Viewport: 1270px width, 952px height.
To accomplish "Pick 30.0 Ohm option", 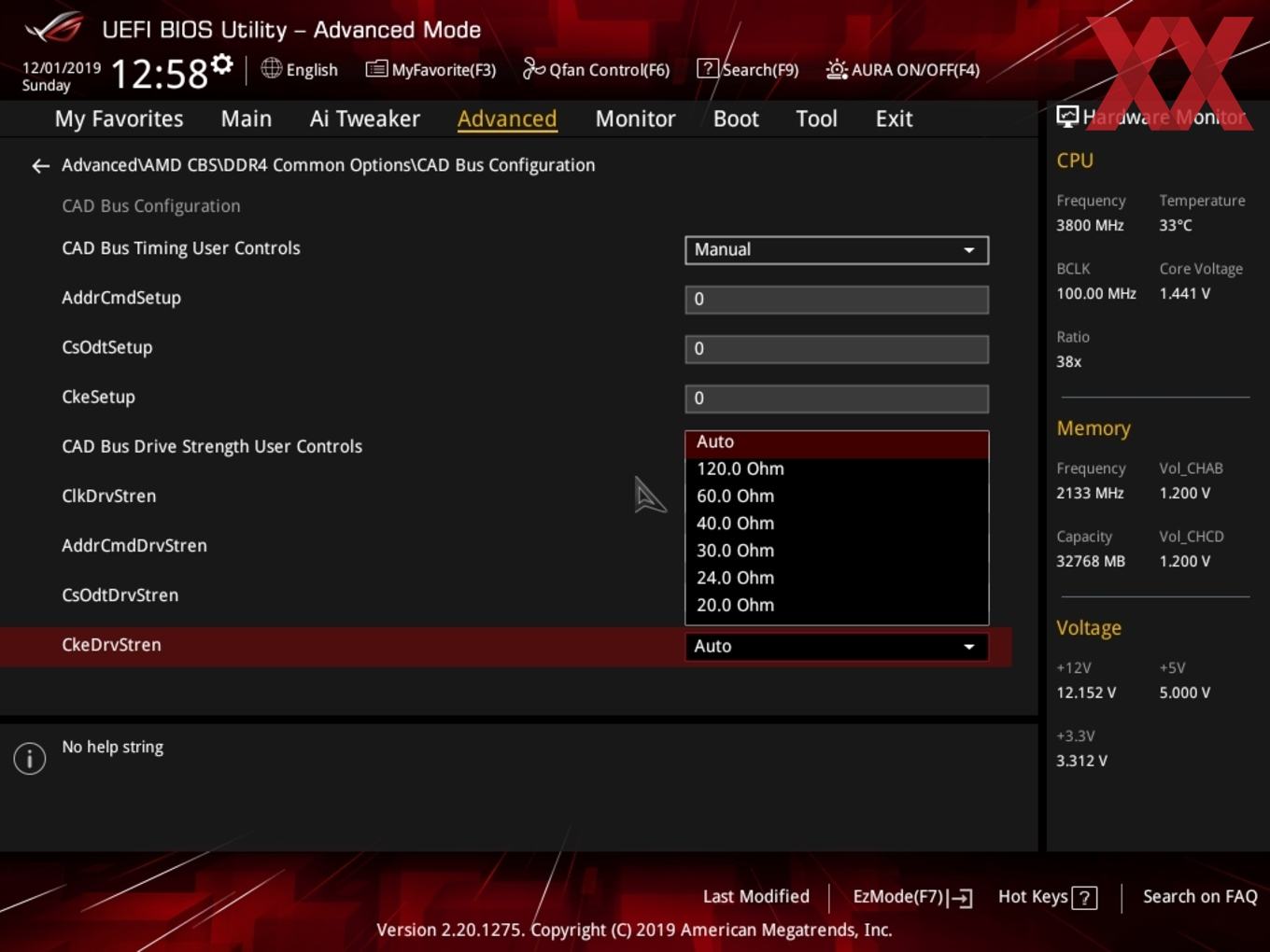I will (x=837, y=551).
